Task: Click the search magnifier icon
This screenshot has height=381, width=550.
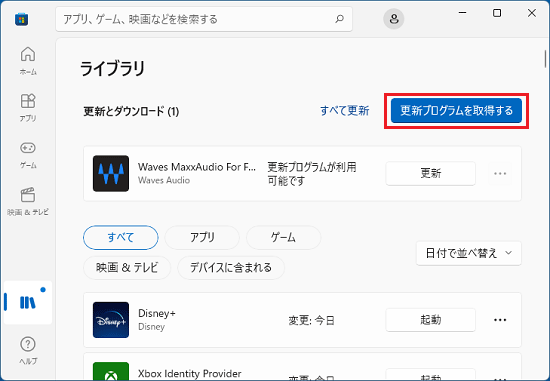Action: tap(339, 19)
